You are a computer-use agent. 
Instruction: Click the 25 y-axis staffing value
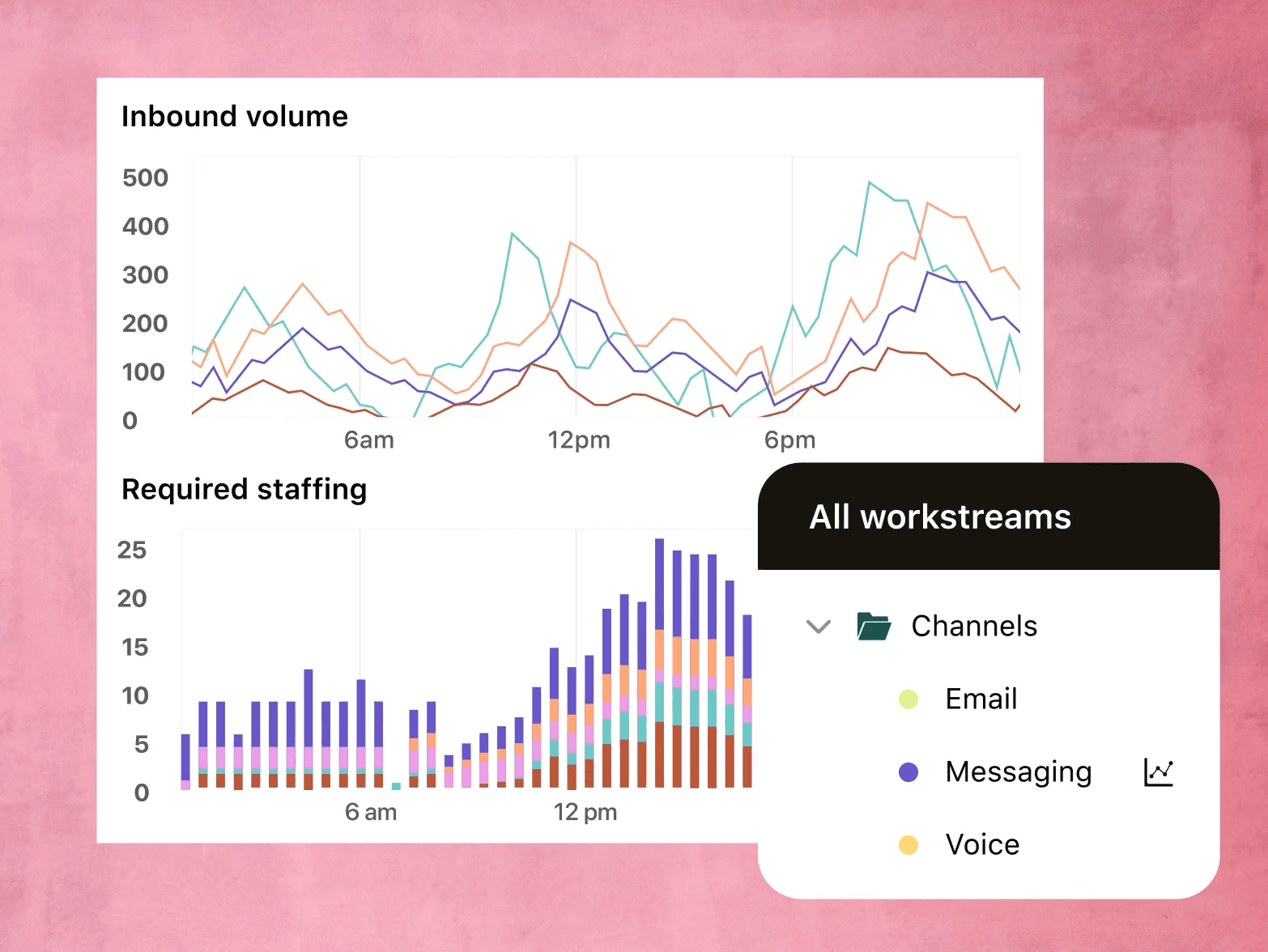point(132,550)
